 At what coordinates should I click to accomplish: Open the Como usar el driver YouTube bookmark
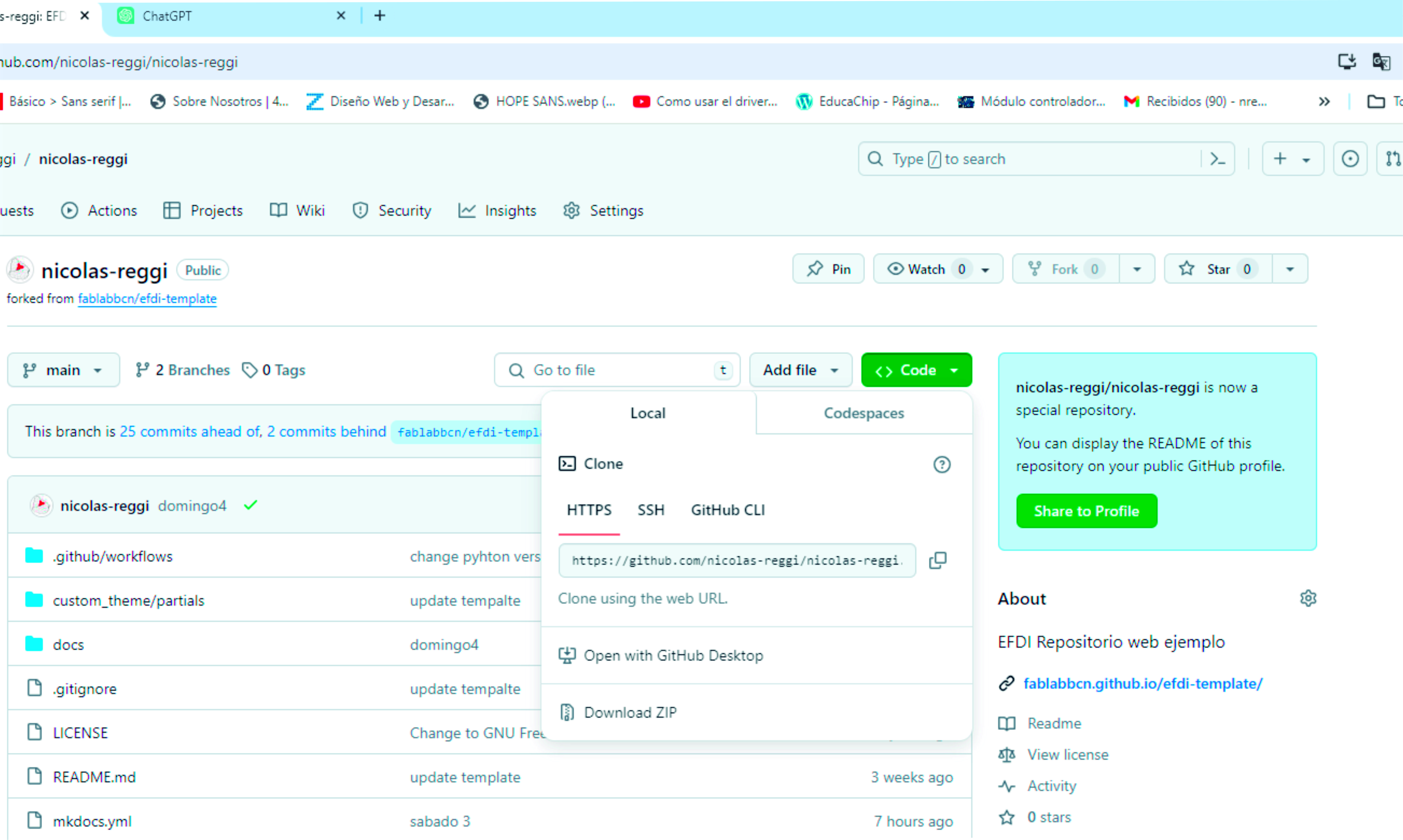tap(705, 101)
